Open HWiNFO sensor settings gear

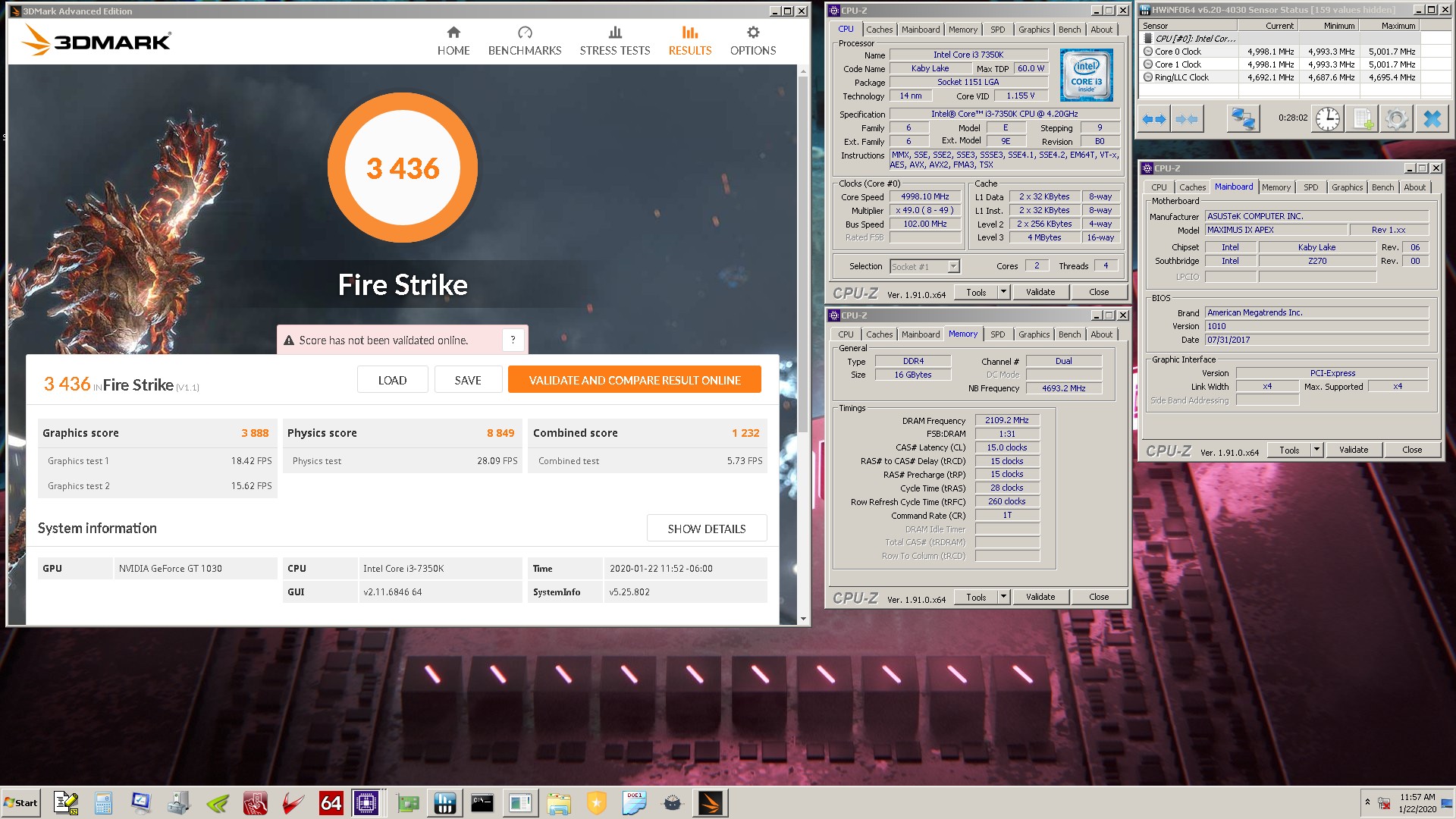[x=1396, y=120]
